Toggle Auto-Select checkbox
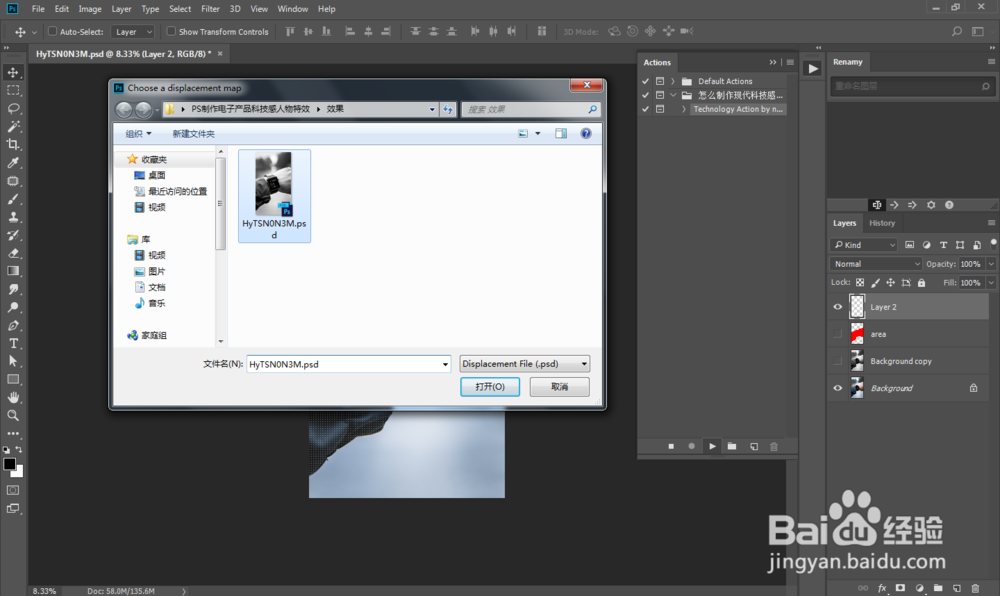Viewport: 1000px width, 596px height. point(52,31)
